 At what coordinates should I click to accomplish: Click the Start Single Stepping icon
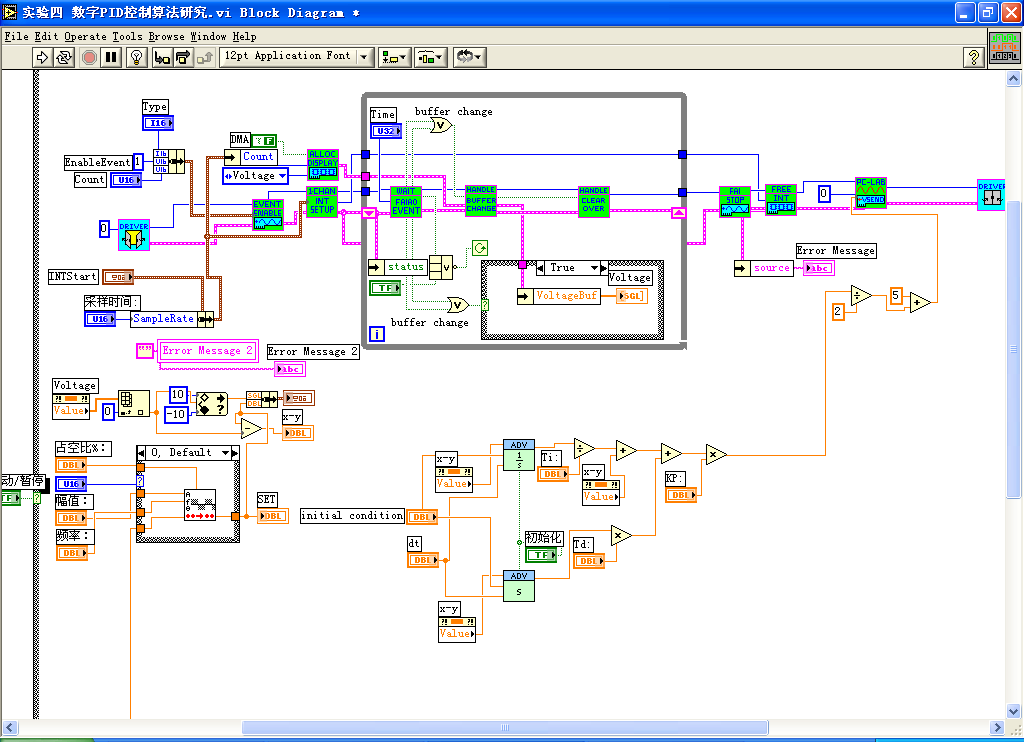click(x=161, y=58)
